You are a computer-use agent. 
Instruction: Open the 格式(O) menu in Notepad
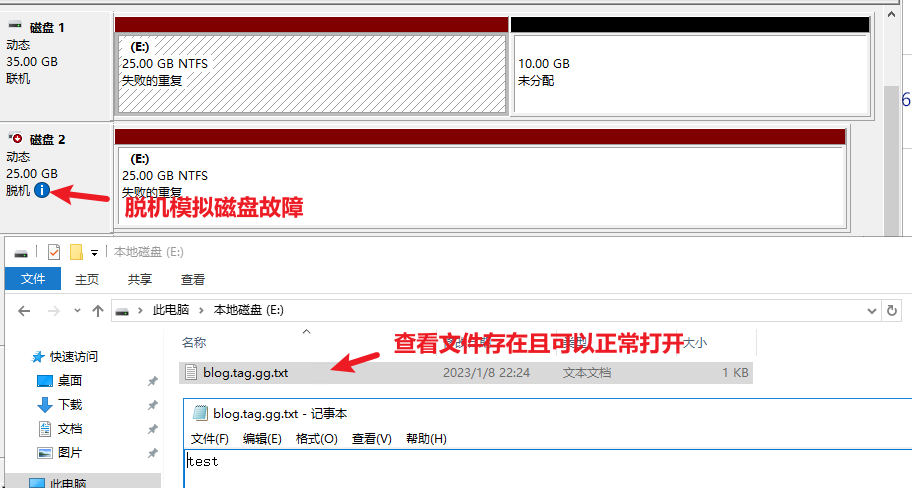click(316, 439)
